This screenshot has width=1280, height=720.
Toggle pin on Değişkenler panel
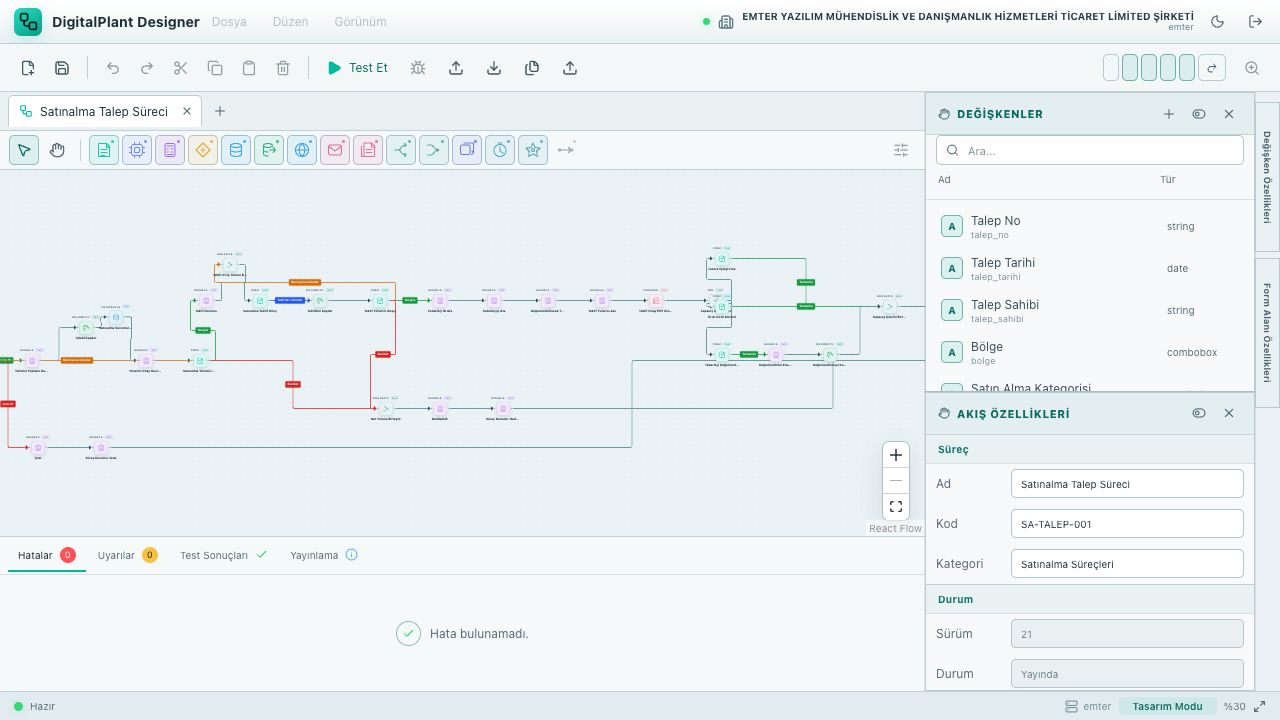pyautogui.click(x=1199, y=114)
